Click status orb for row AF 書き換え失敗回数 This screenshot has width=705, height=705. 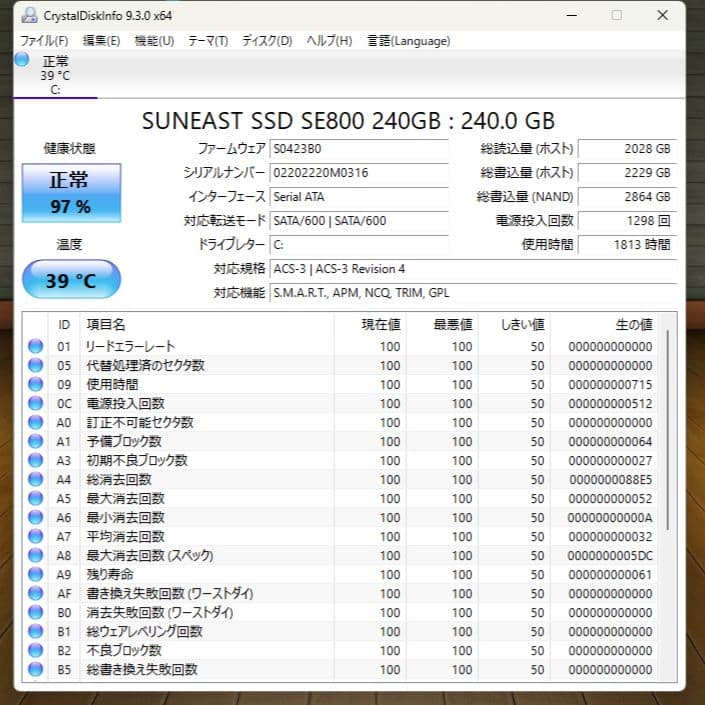(x=36, y=593)
